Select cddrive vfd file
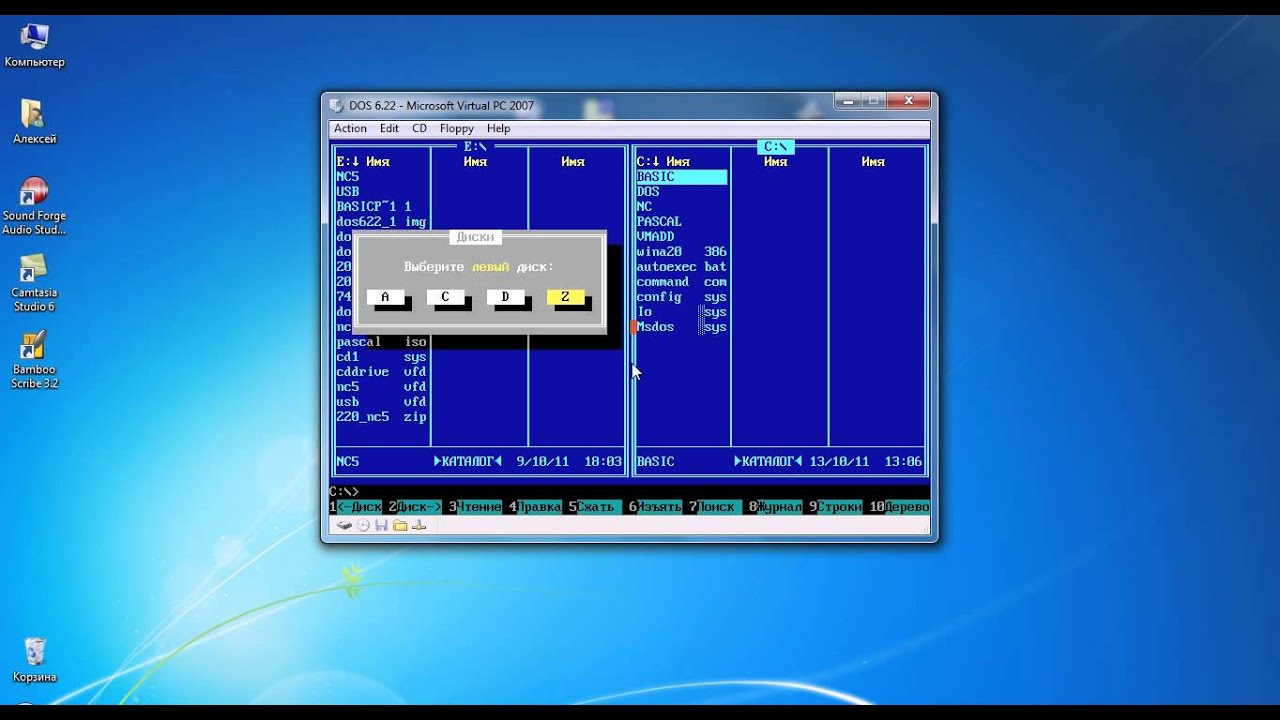This screenshot has height=720, width=1280. [x=382, y=372]
